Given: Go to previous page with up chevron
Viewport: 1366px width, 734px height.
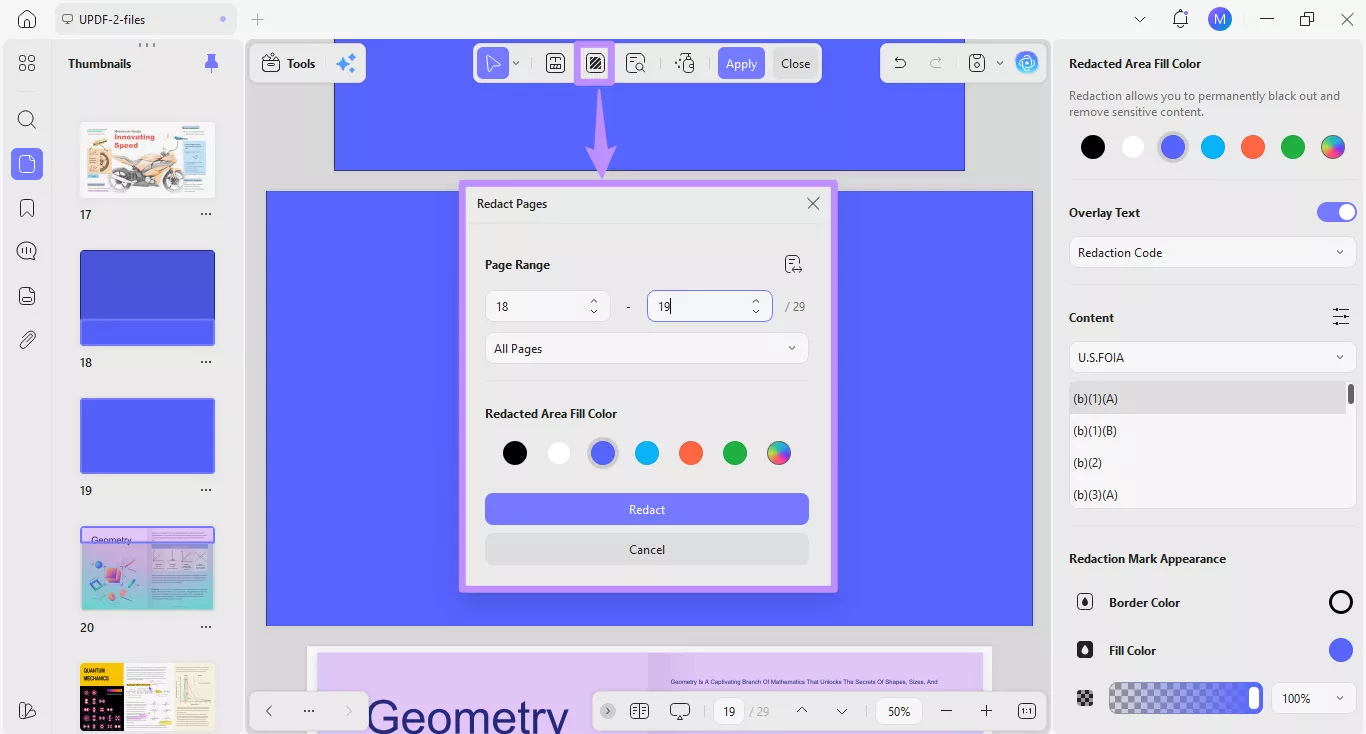Looking at the screenshot, I should [802, 711].
